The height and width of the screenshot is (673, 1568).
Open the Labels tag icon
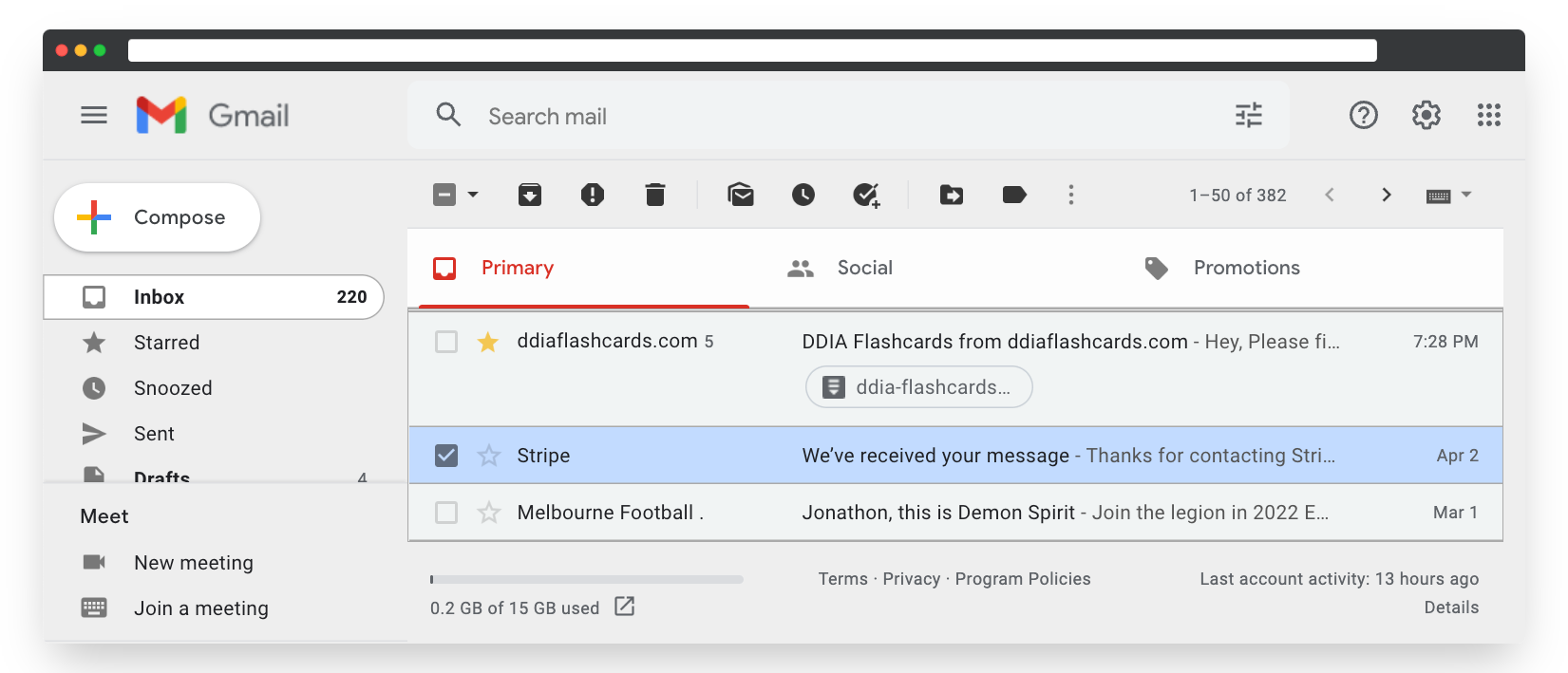tap(1014, 196)
